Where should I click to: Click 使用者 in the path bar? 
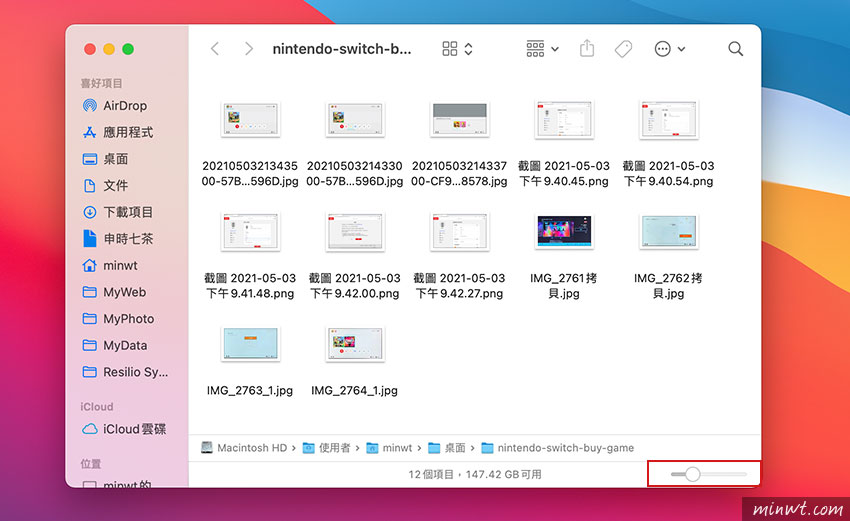(327, 448)
